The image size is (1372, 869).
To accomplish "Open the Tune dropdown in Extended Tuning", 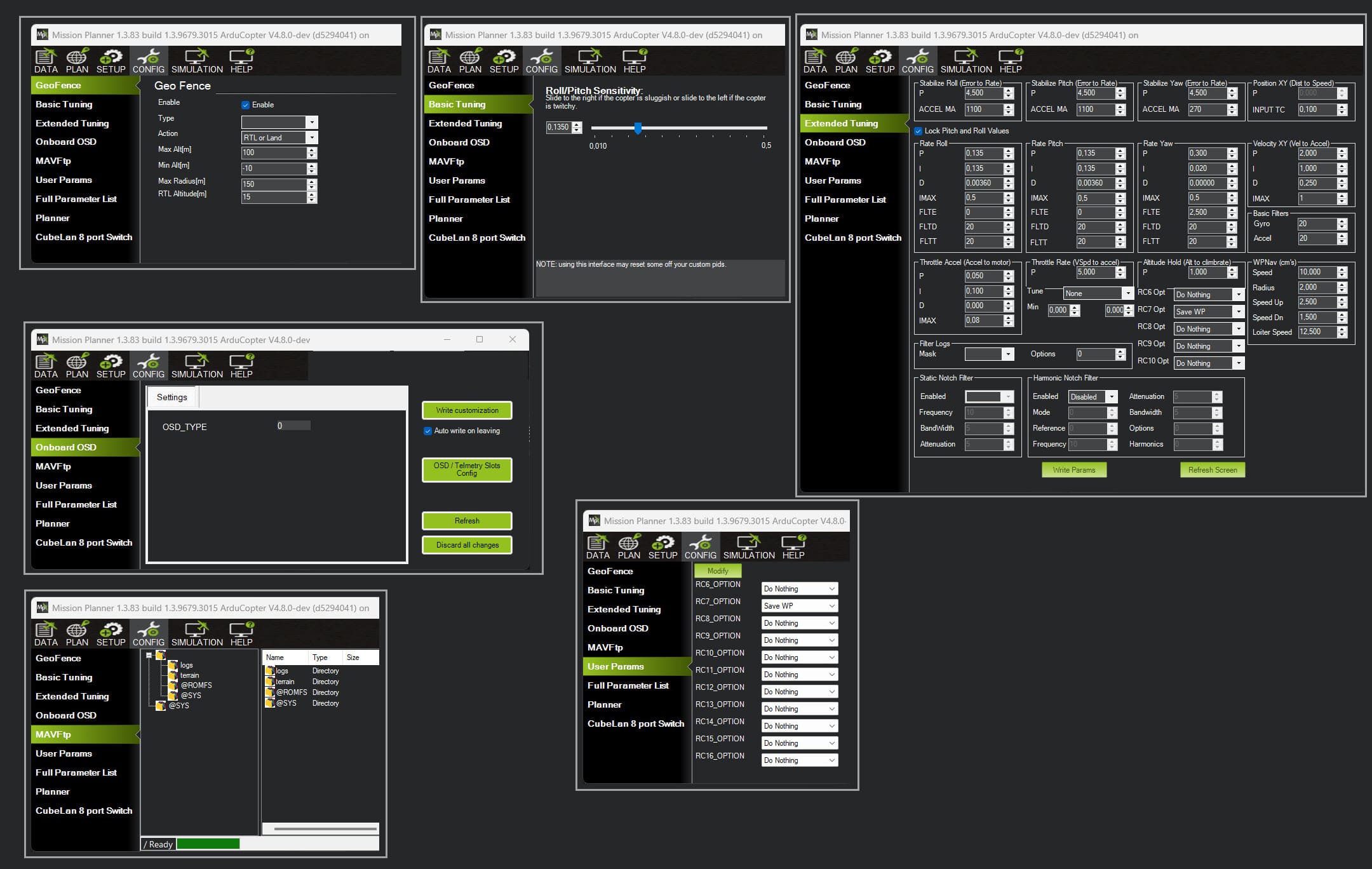I will 1098,293.
